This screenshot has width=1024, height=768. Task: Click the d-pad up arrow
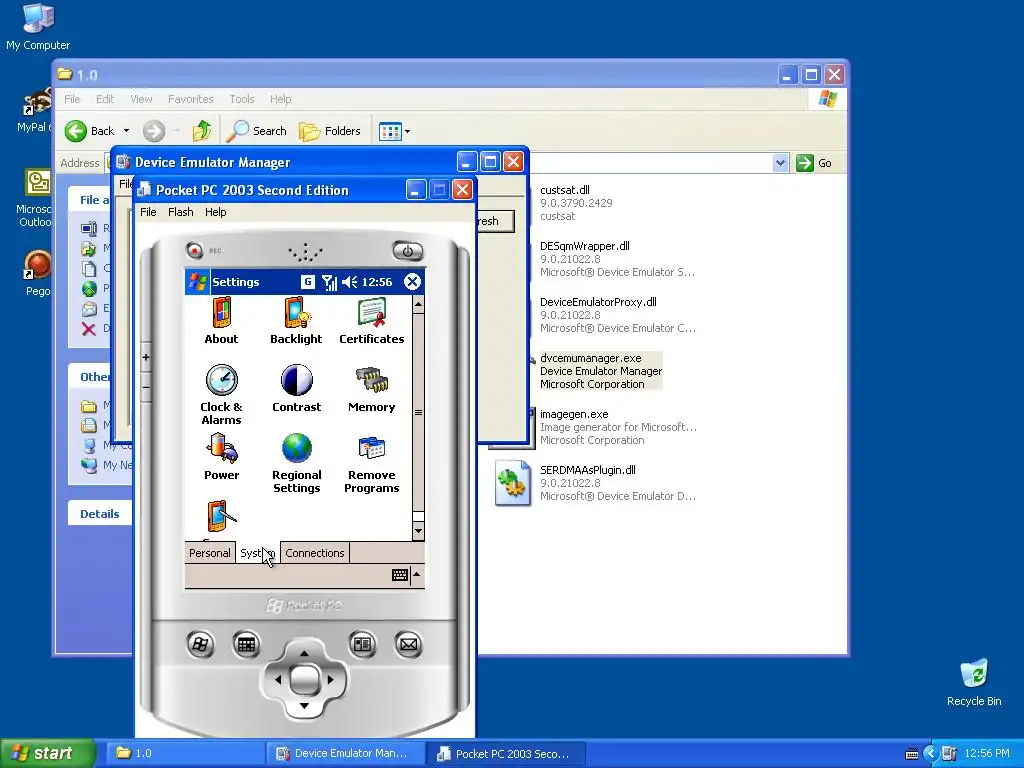[x=304, y=653]
